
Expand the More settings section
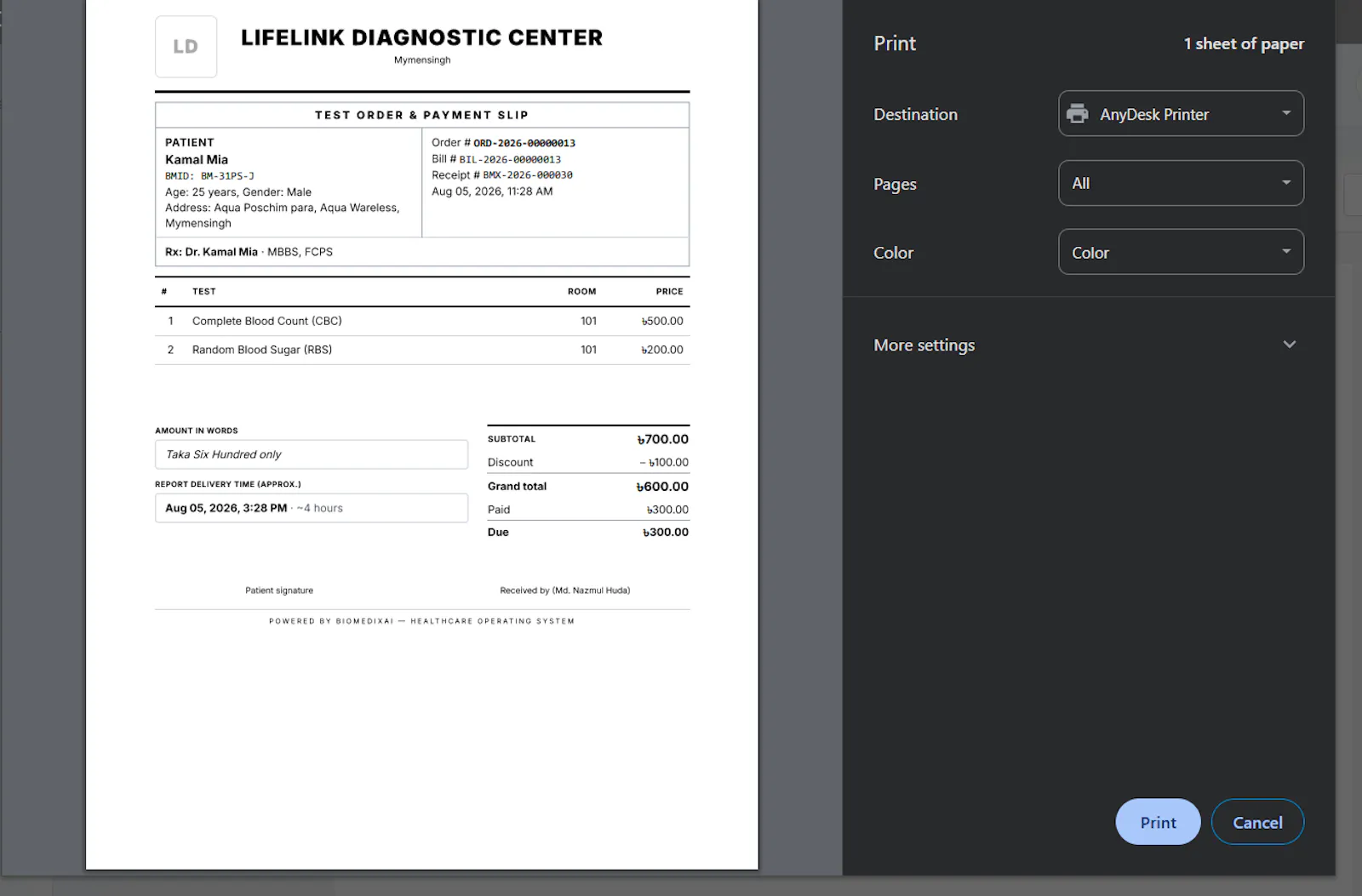point(1088,345)
